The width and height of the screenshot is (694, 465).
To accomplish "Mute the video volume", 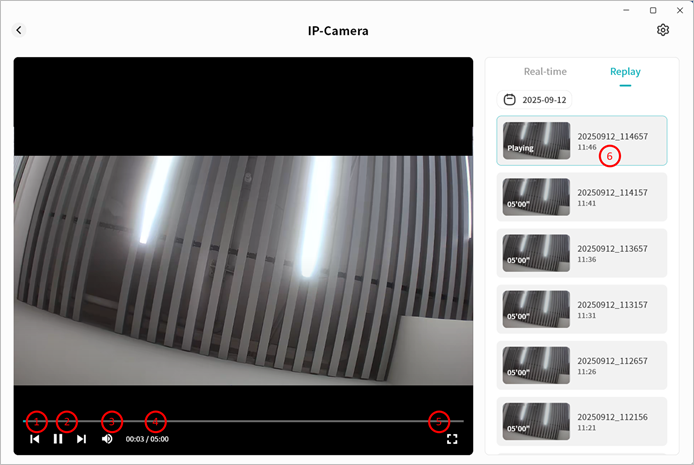I will pos(107,438).
